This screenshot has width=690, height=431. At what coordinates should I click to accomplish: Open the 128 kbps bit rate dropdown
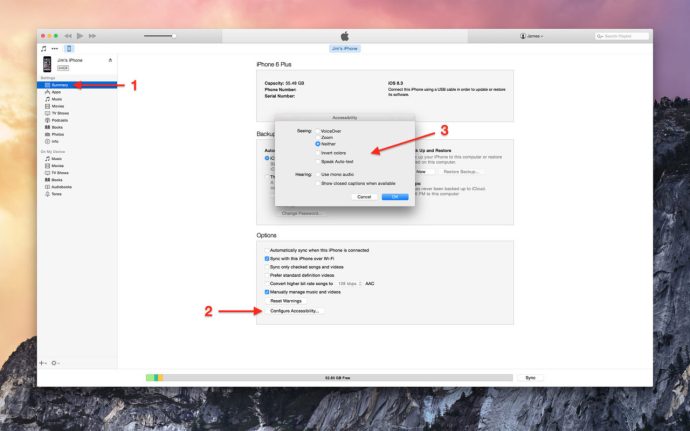[x=349, y=284]
